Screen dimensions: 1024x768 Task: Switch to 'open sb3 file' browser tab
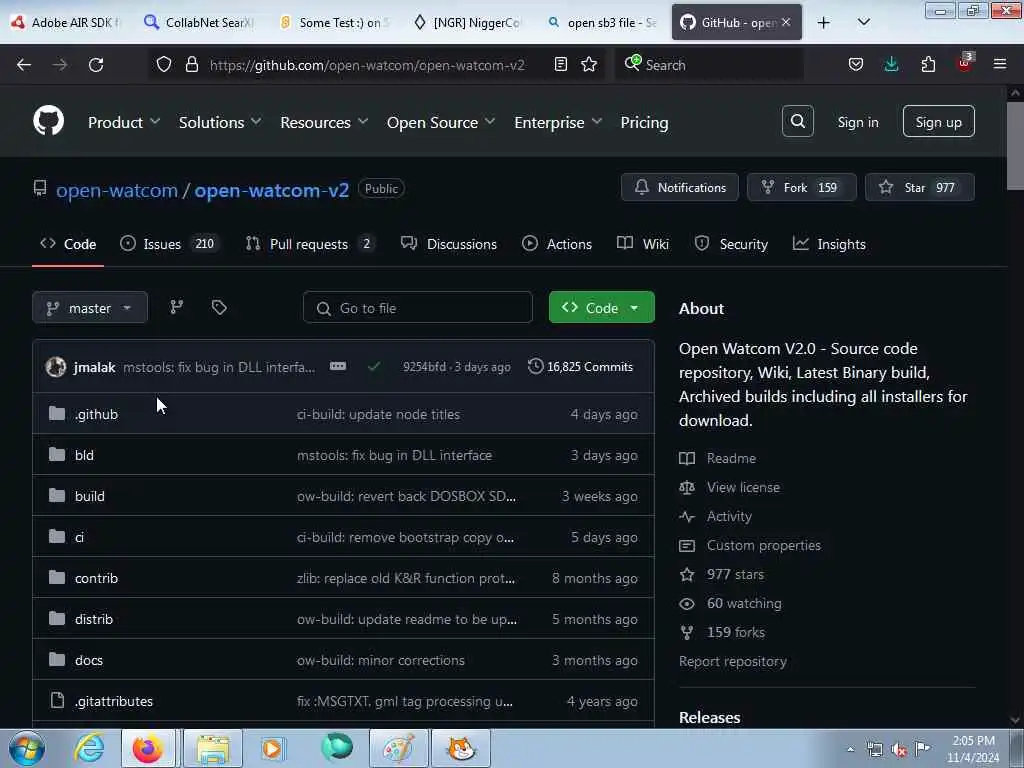click(x=601, y=22)
